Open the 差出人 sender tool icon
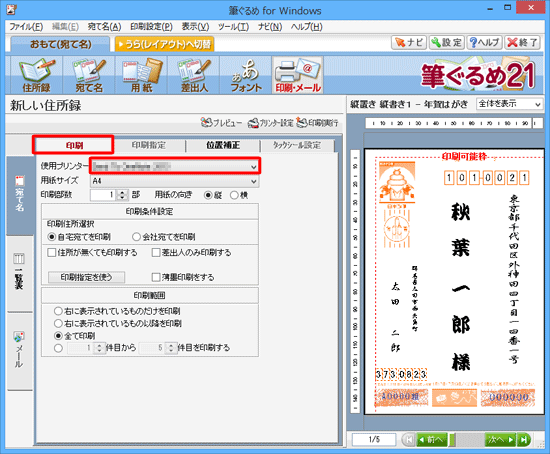 tap(194, 75)
